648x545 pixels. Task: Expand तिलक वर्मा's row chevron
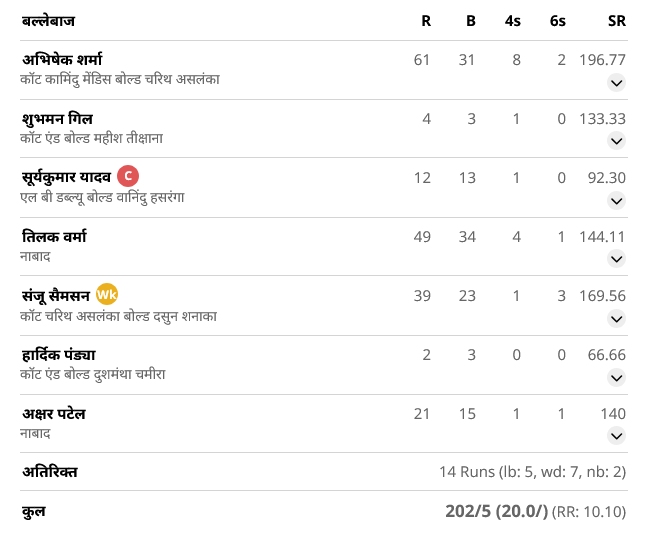[616, 260]
